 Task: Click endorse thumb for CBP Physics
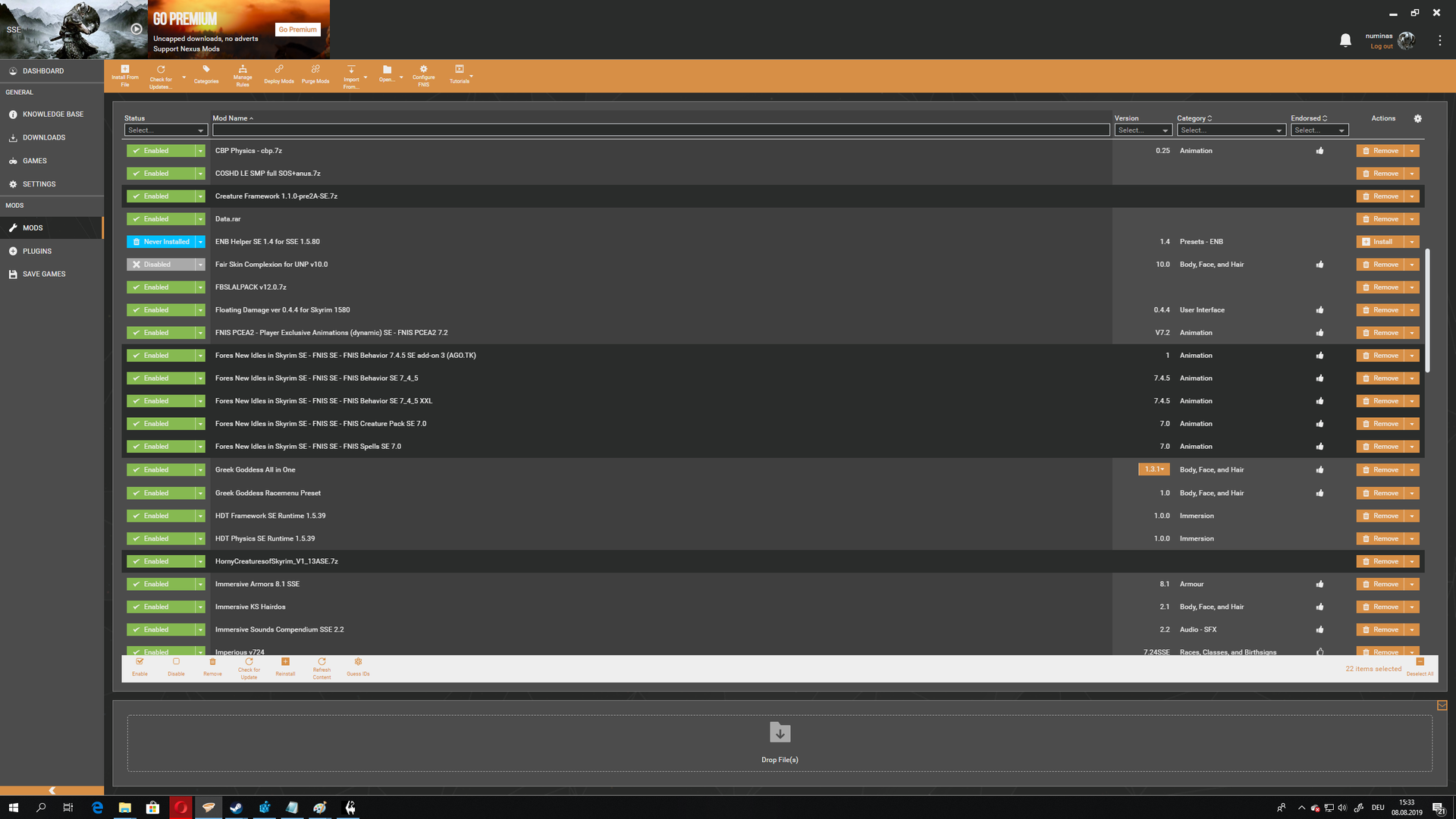1320,150
